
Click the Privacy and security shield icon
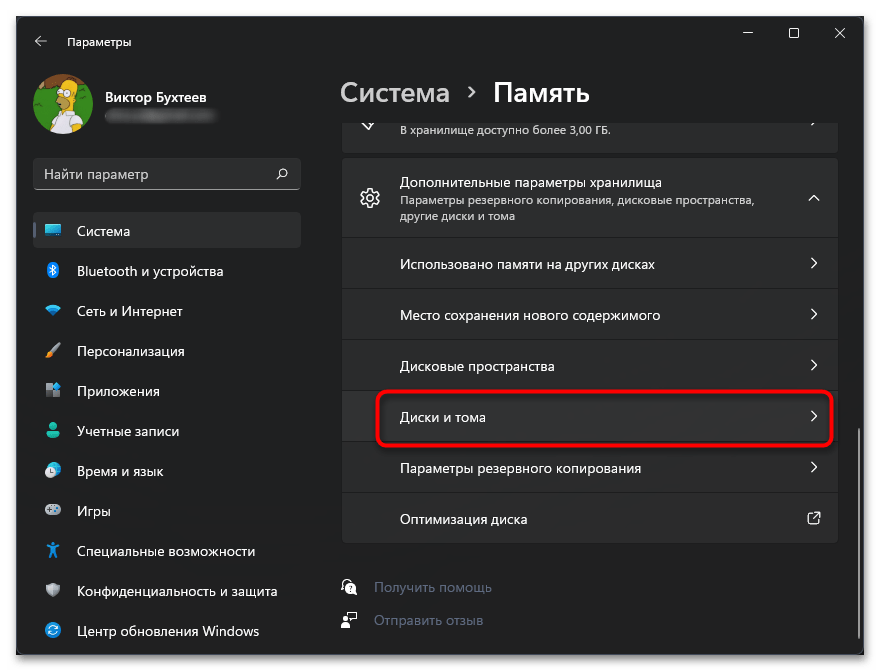coord(54,591)
